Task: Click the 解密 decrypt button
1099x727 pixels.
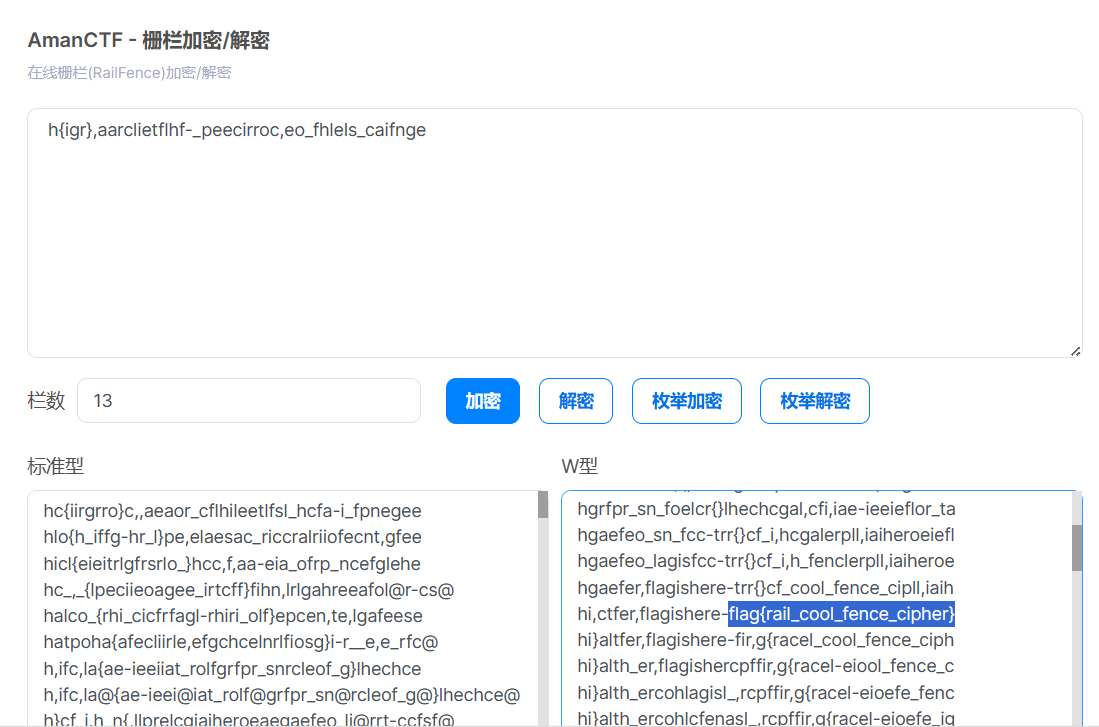Action: point(575,401)
